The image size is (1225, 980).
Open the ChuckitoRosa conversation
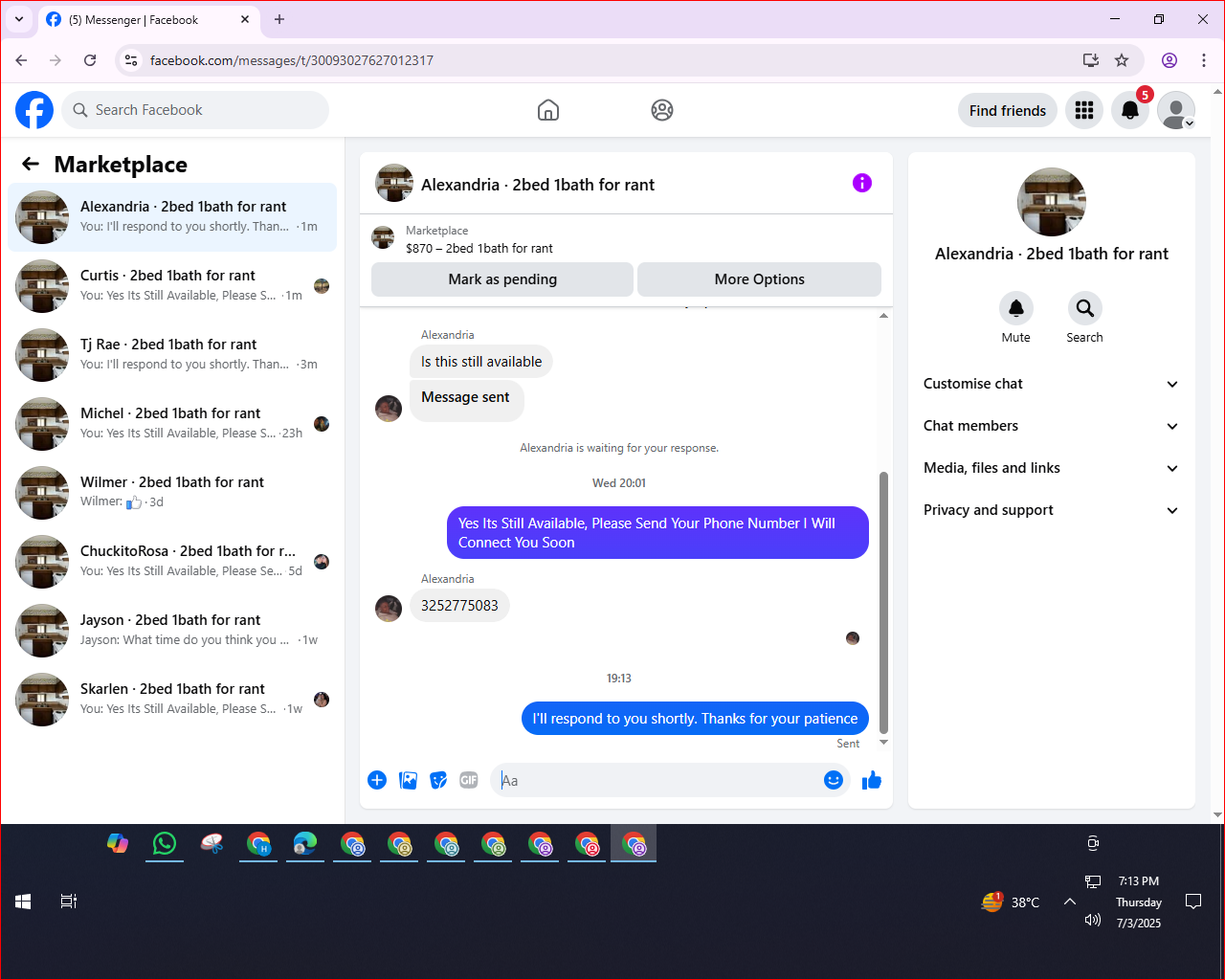[172, 562]
